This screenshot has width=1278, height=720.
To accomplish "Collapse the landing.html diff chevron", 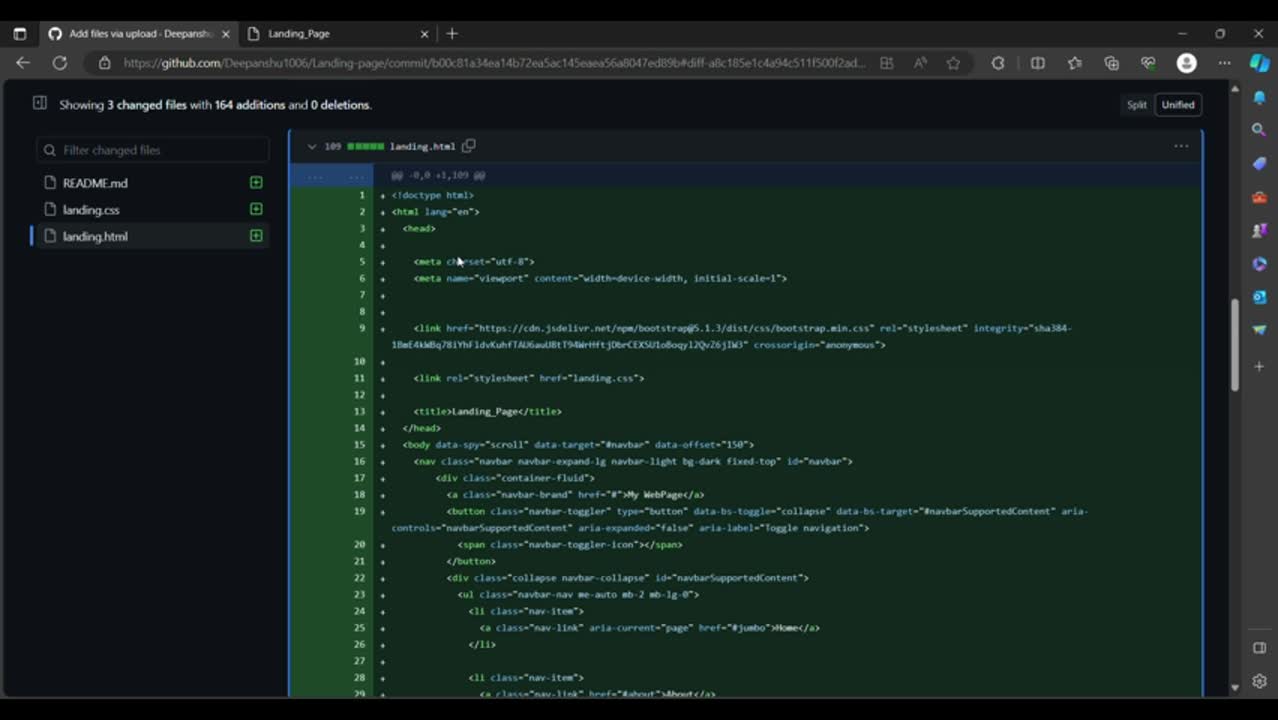I will click(311, 146).
